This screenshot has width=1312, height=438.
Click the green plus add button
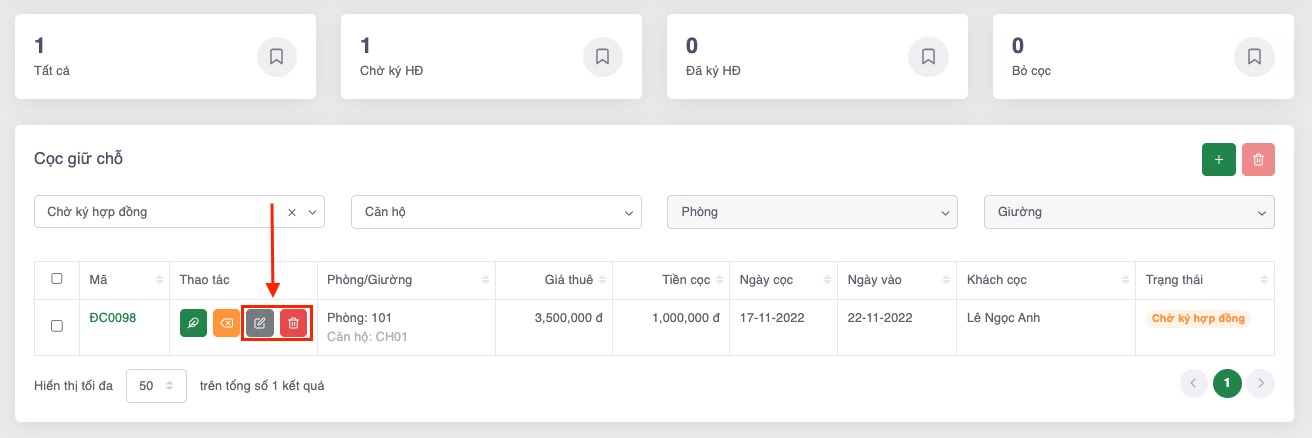pyautogui.click(x=1218, y=160)
